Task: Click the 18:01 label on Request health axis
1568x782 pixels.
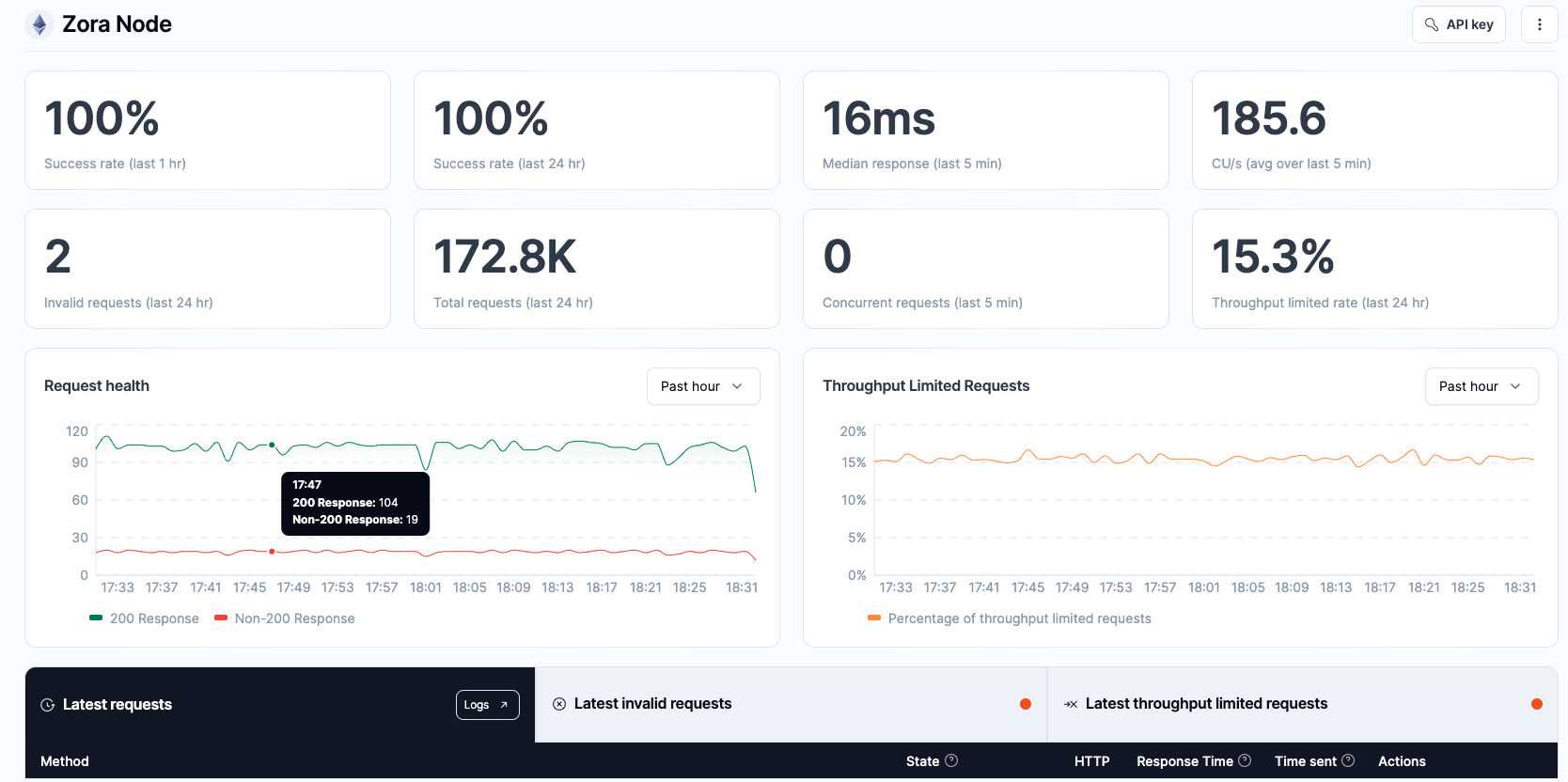Action: 426,587
